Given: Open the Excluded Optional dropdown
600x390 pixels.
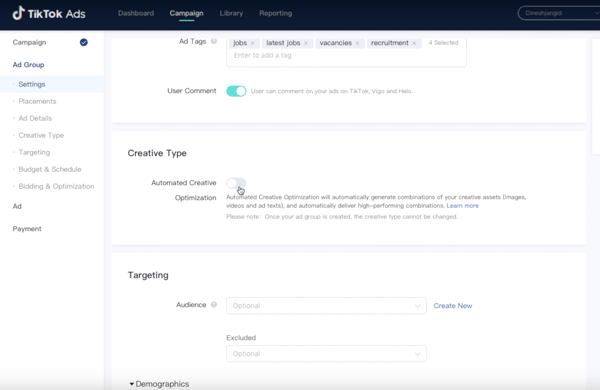Looking at the screenshot, I should click(326, 354).
